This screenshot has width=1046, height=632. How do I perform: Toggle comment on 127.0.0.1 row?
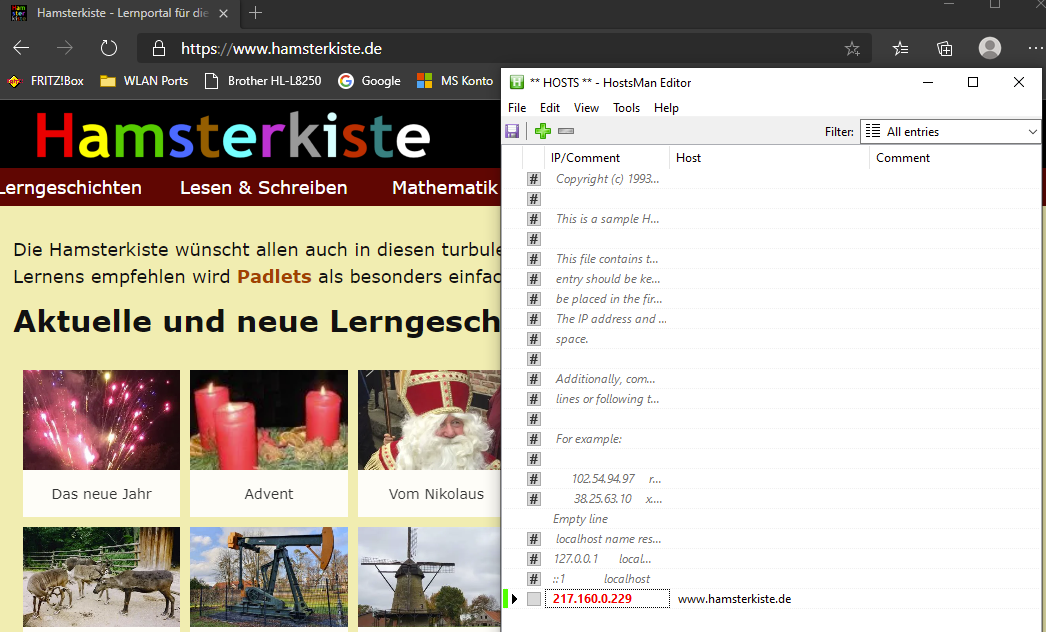pyautogui.click(x=534, y=559)
